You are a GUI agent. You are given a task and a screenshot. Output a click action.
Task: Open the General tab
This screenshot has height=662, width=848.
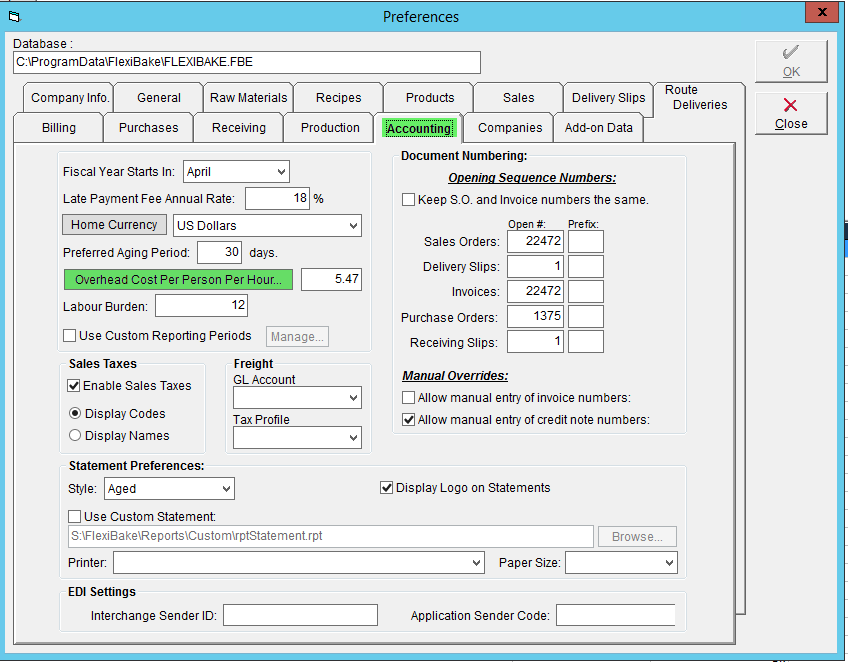click(158, 98)
